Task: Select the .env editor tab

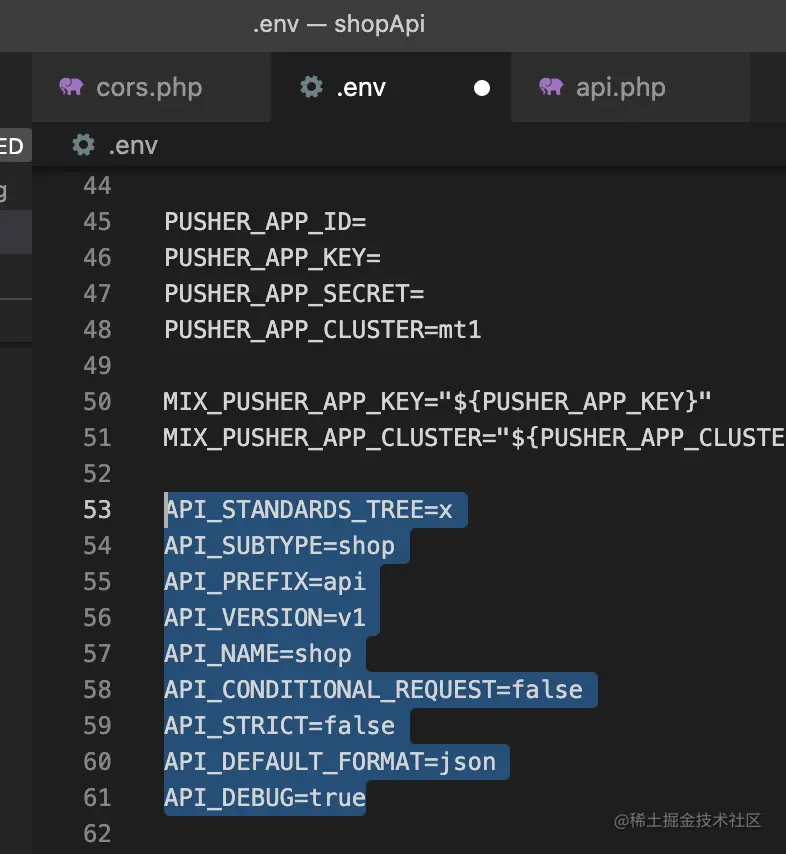Action: click(x=391, y=87)
